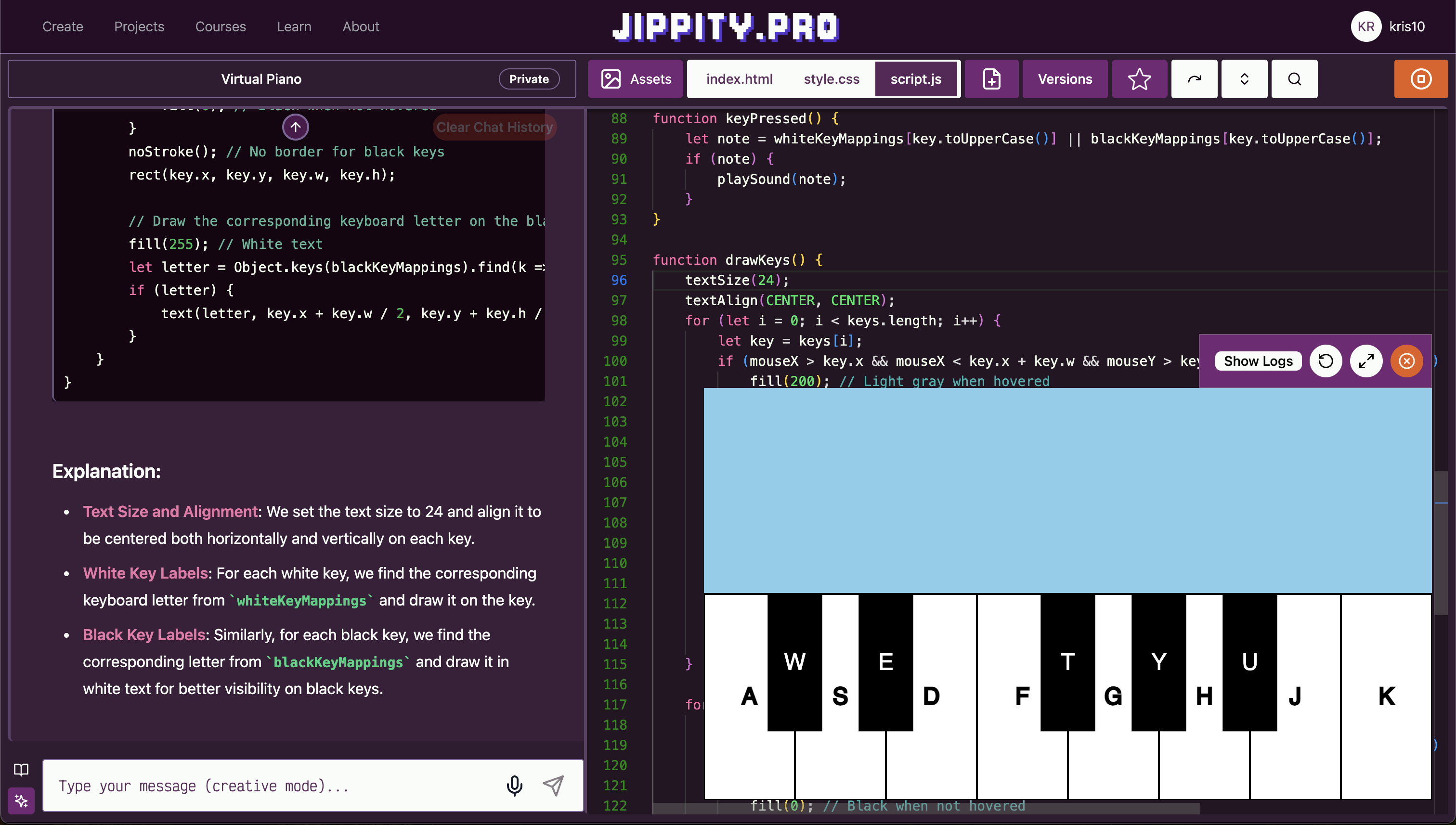Close the preview with the orange X
Viewport: 1456px width, 825px height.
point(1407,361)
